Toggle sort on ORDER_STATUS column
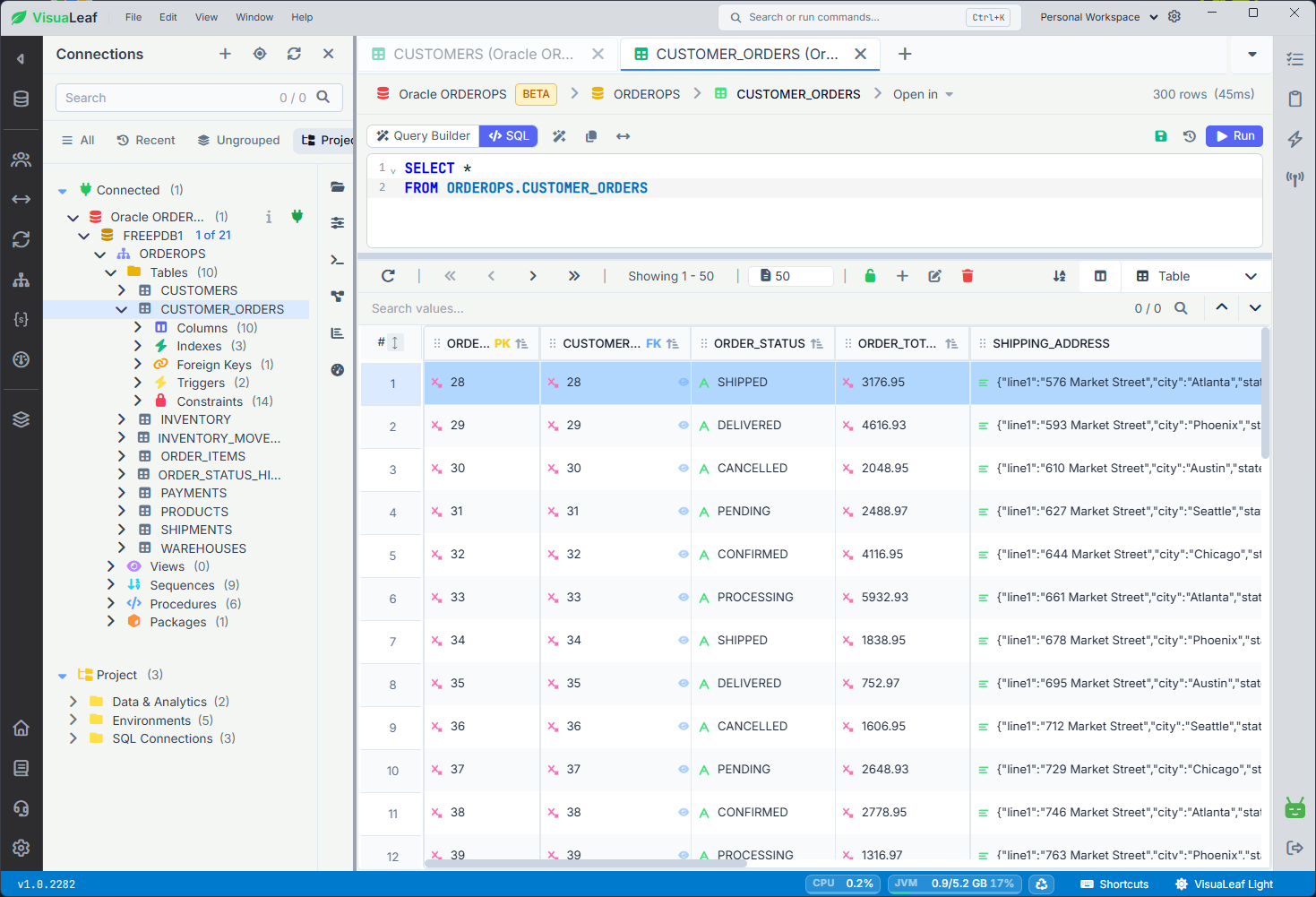Viewport: 1316px width, 897px height. click(816, 344)
